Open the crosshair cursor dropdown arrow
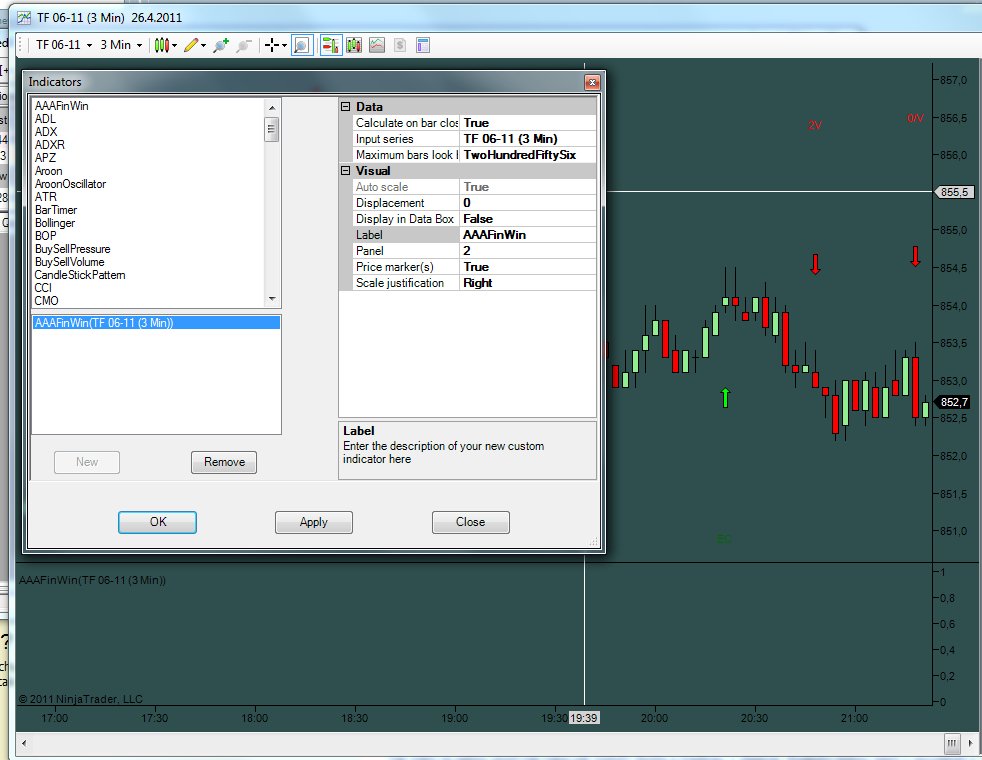Viewport: 982px width, 760px height. point(284,46)
